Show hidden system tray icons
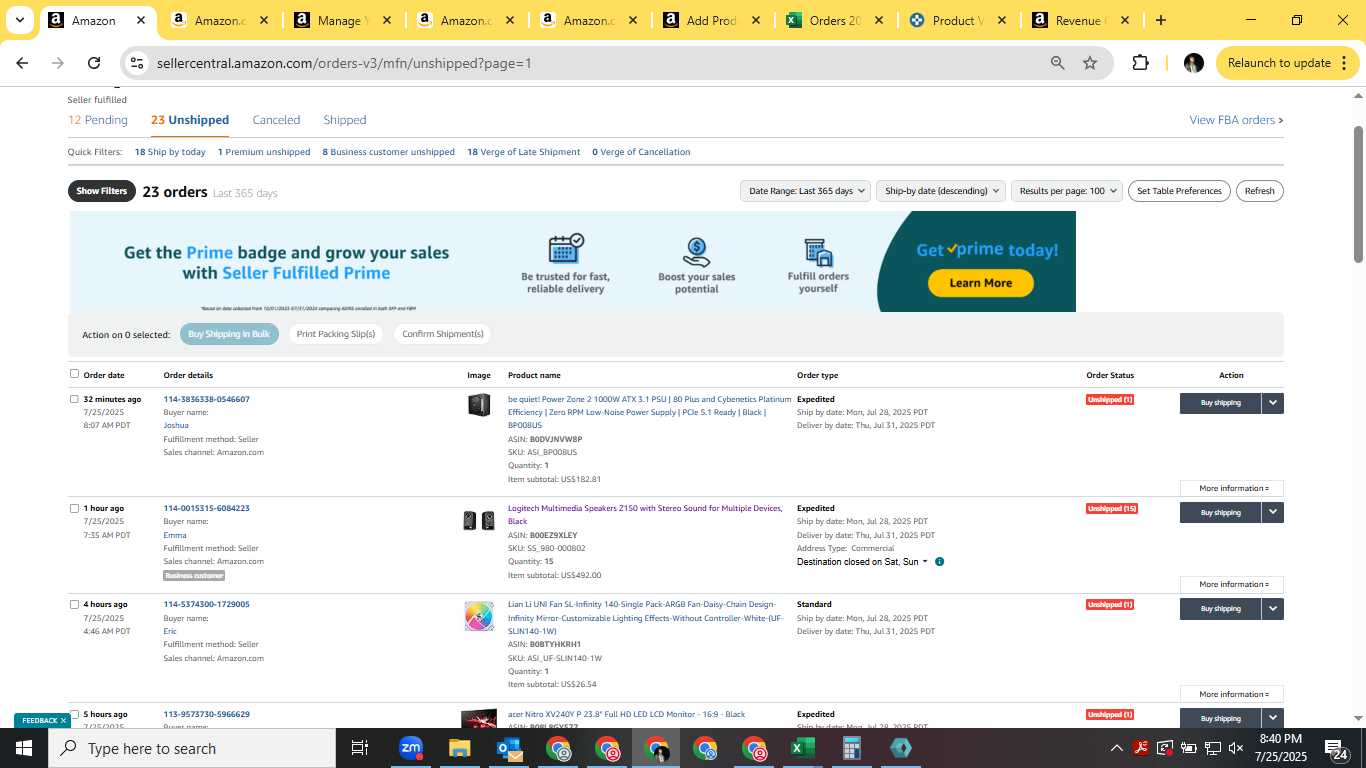The image size is (1366, 768). click(x=1116, y=748)
